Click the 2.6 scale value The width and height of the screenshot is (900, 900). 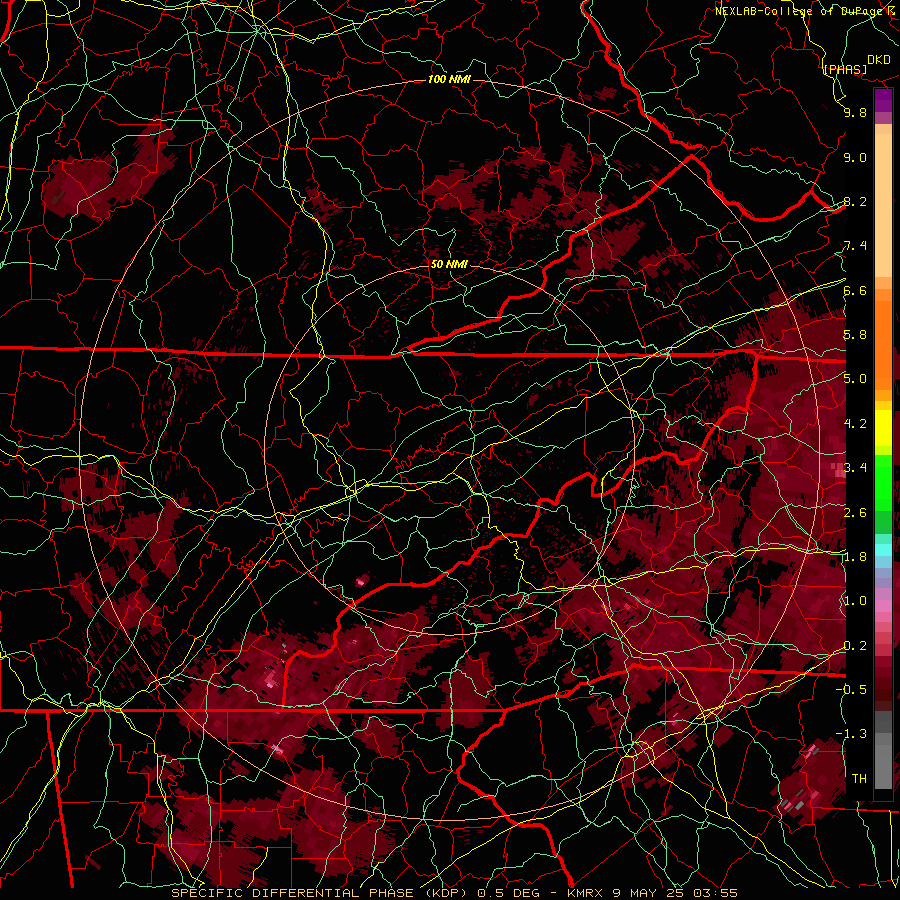[855, 512]
